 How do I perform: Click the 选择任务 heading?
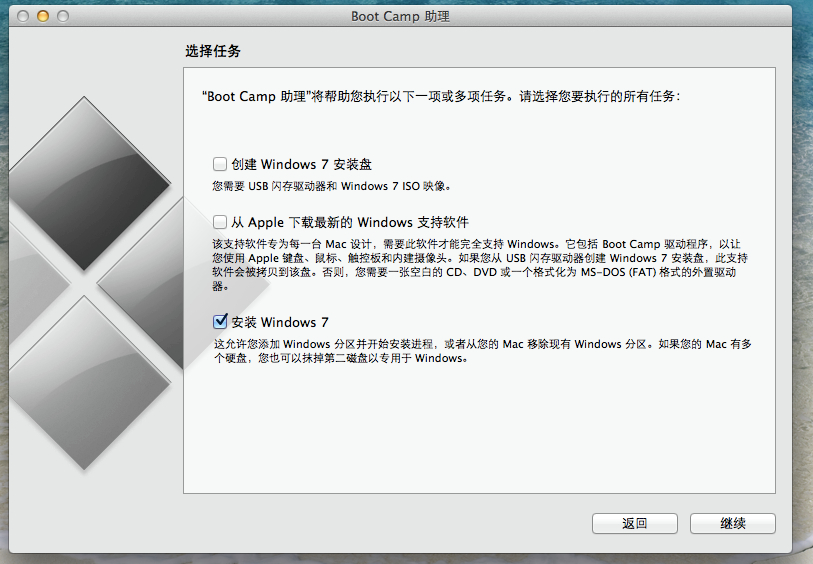click(x=213, y=51)
